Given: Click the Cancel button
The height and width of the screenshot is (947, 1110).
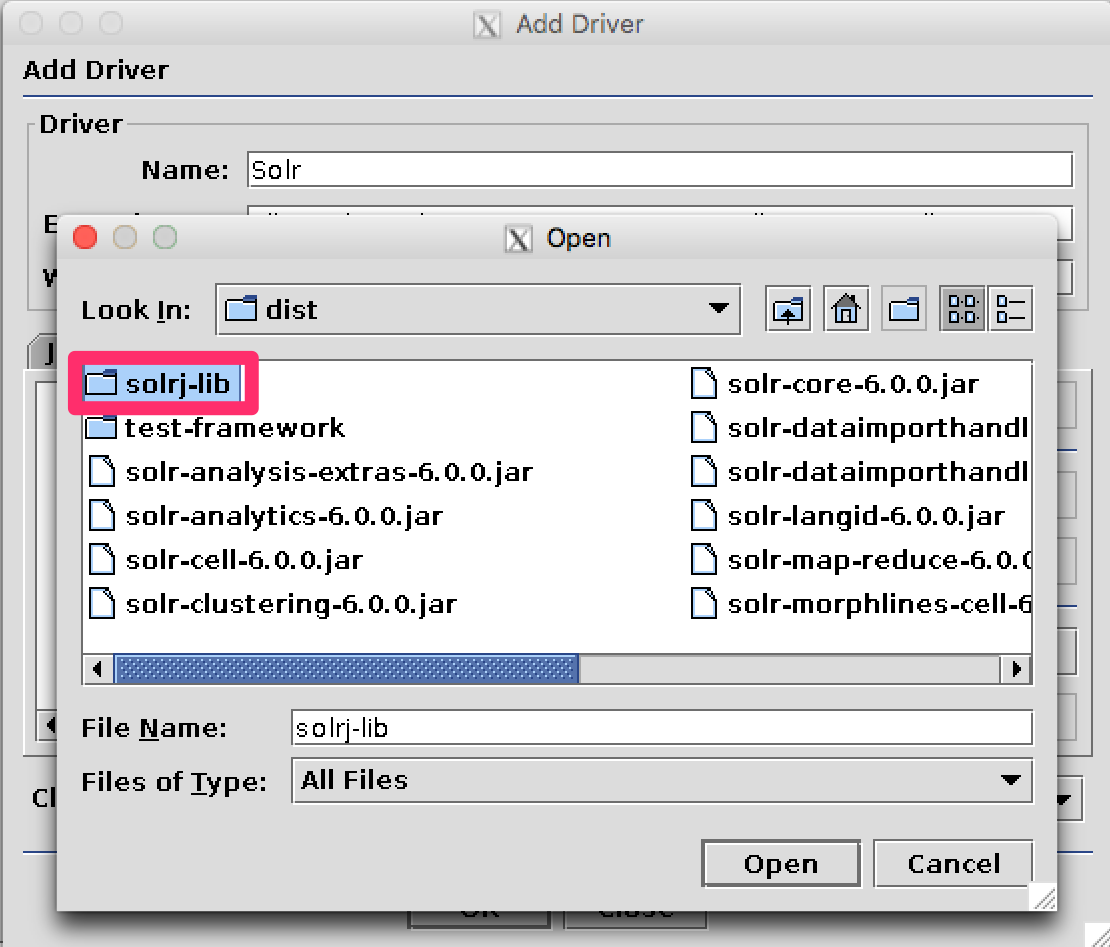Looking at the screenshot, I should (x=953, y=864).
